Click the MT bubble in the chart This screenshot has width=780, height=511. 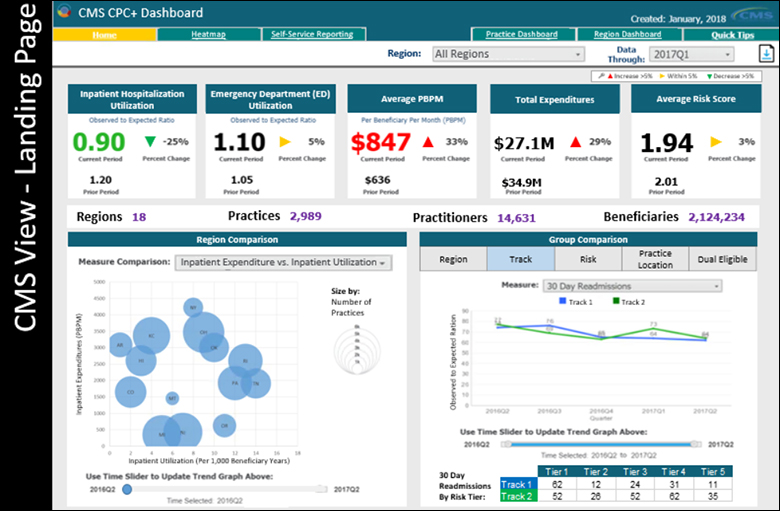(172, 398)
